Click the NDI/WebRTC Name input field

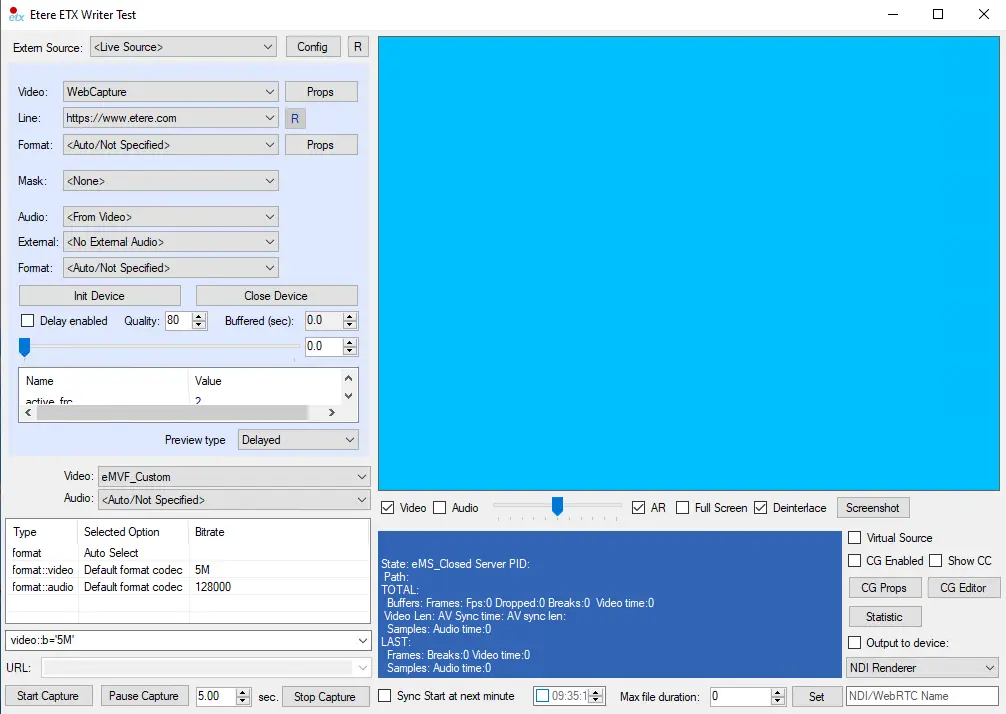[921, 696]
